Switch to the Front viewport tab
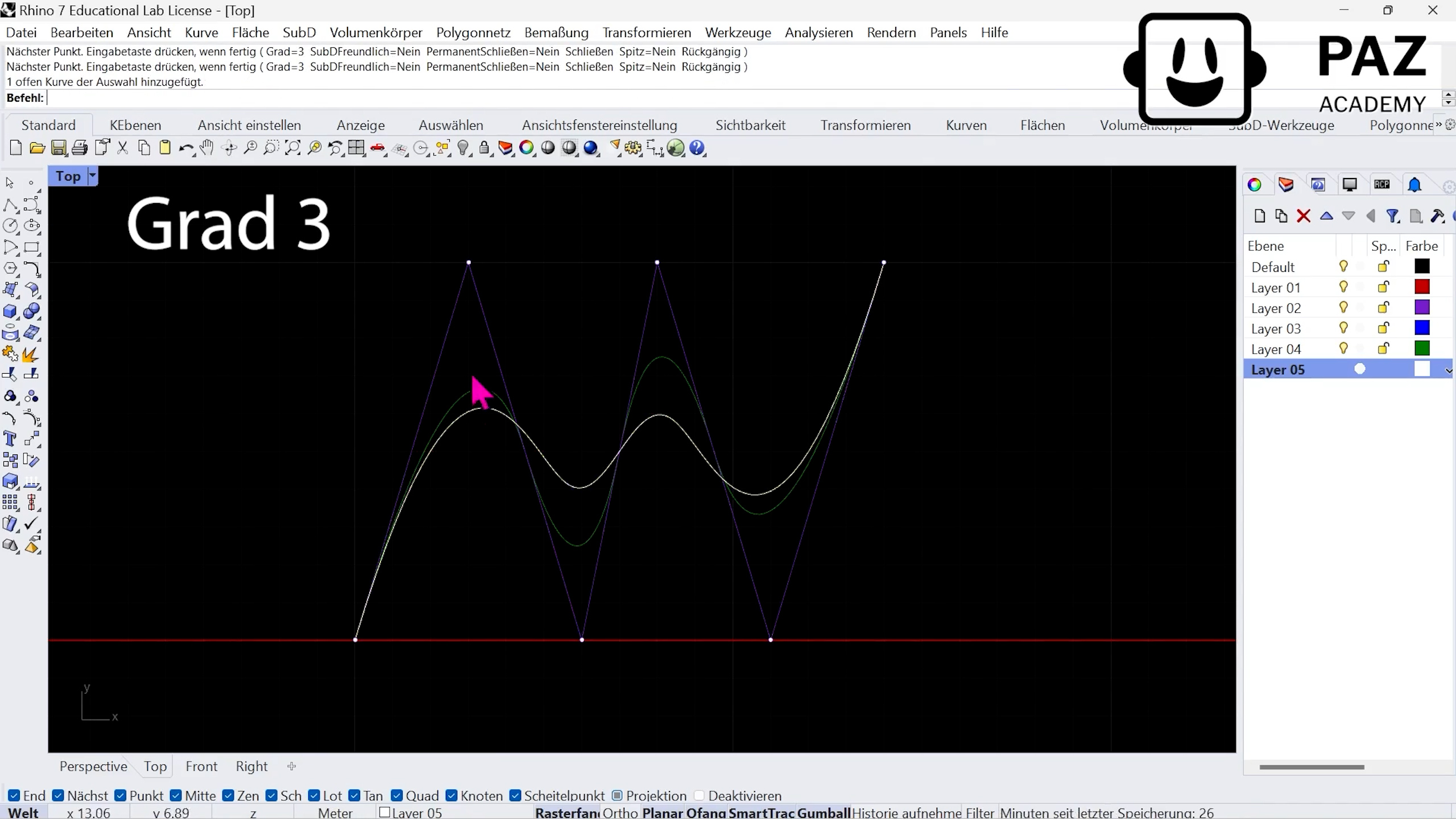Viewport: 1456px width, 819px height. [201, 766]
